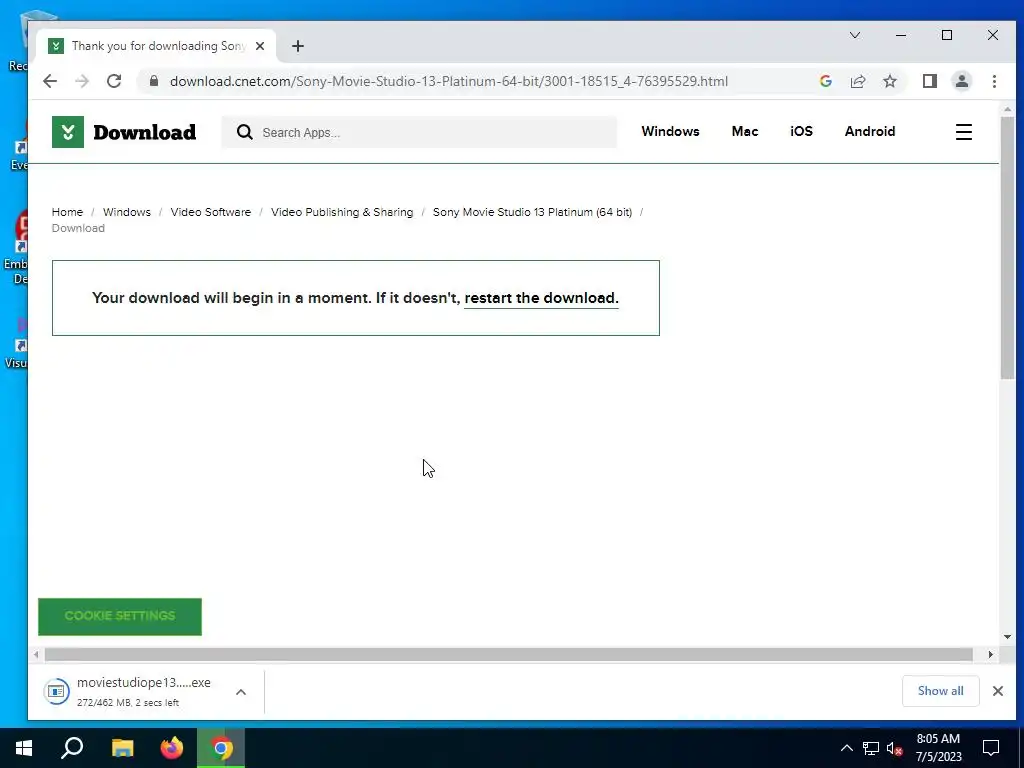1024x768 pixels.
Task: Click Sony Movie Studio 13 Platinum breadcrumb
Action: (532, 212)
